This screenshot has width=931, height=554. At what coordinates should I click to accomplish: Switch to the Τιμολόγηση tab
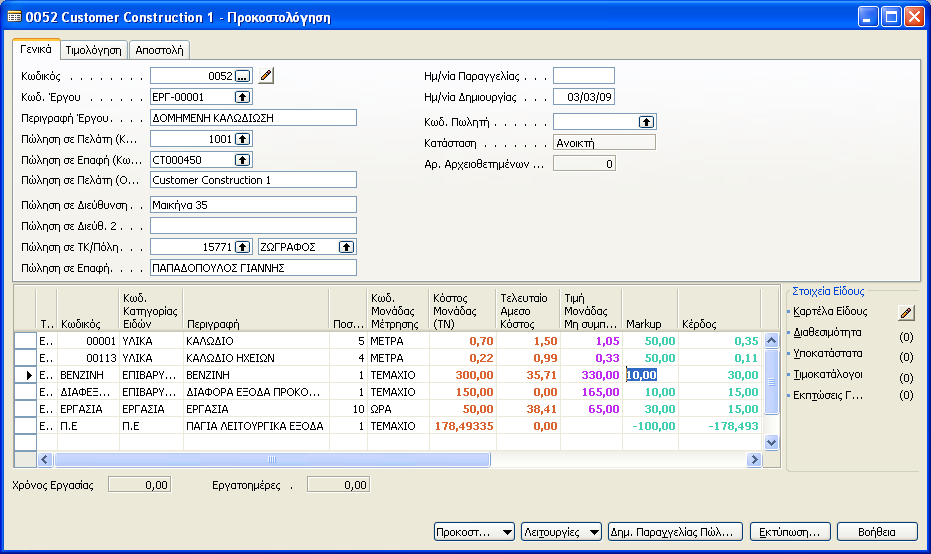pos(93,50)
